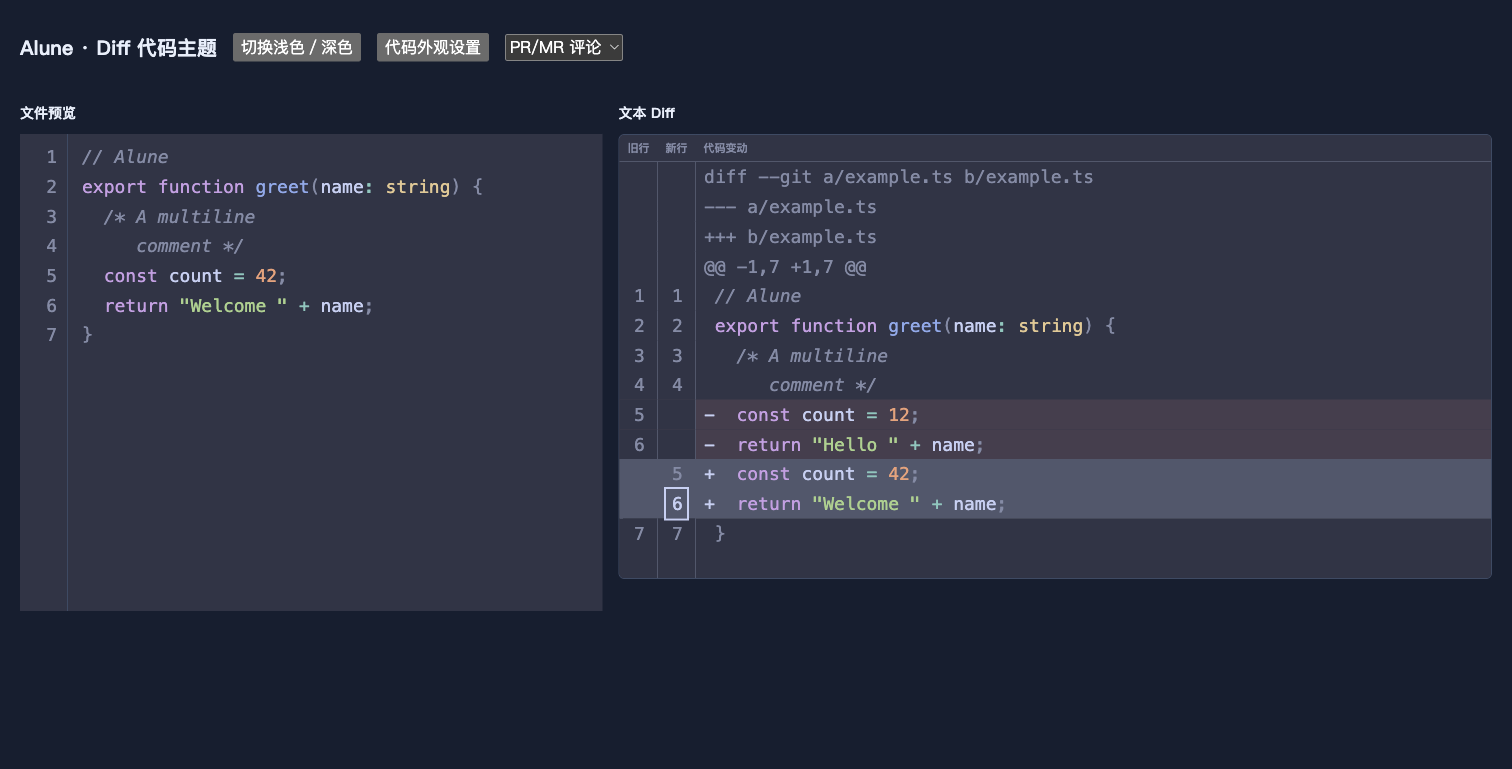Click the diff --git a/example.ts header line

click(898, 177)
